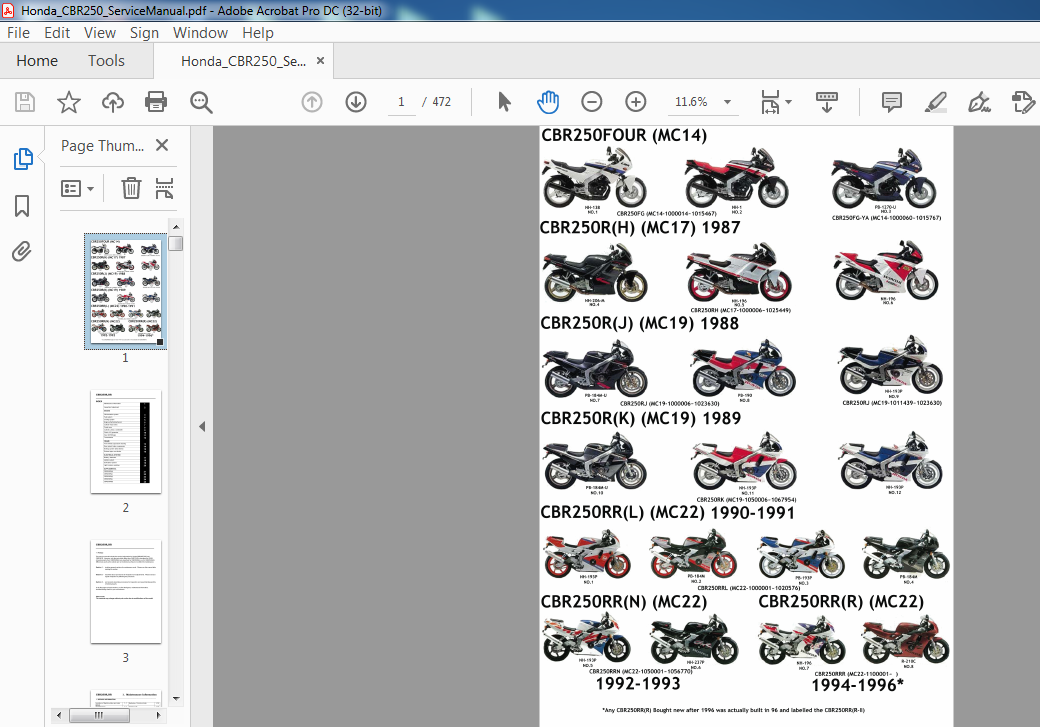The width and height of the screenshot is (1040, 727).
Task: Click the "CBR250R(H) (MC17) 1987" heading
Action: click(x=640, y=228)
